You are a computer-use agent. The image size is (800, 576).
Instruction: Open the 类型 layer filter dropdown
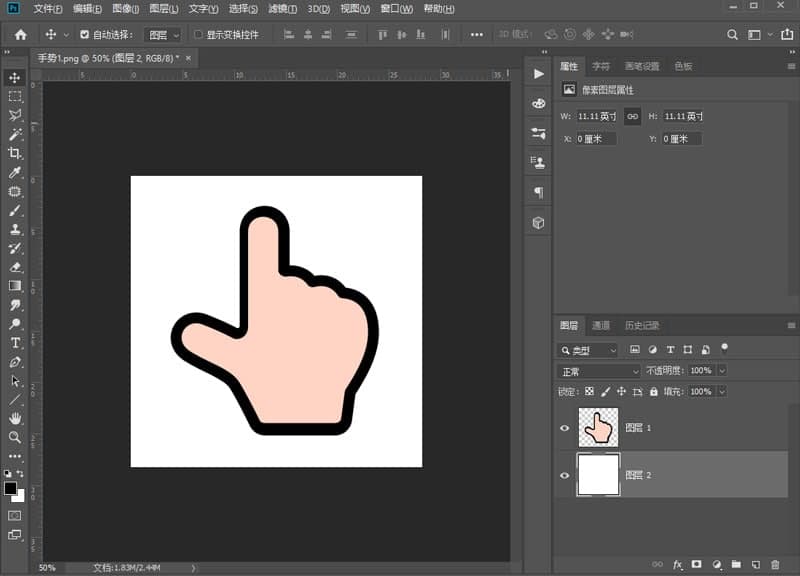coord(588,350)
